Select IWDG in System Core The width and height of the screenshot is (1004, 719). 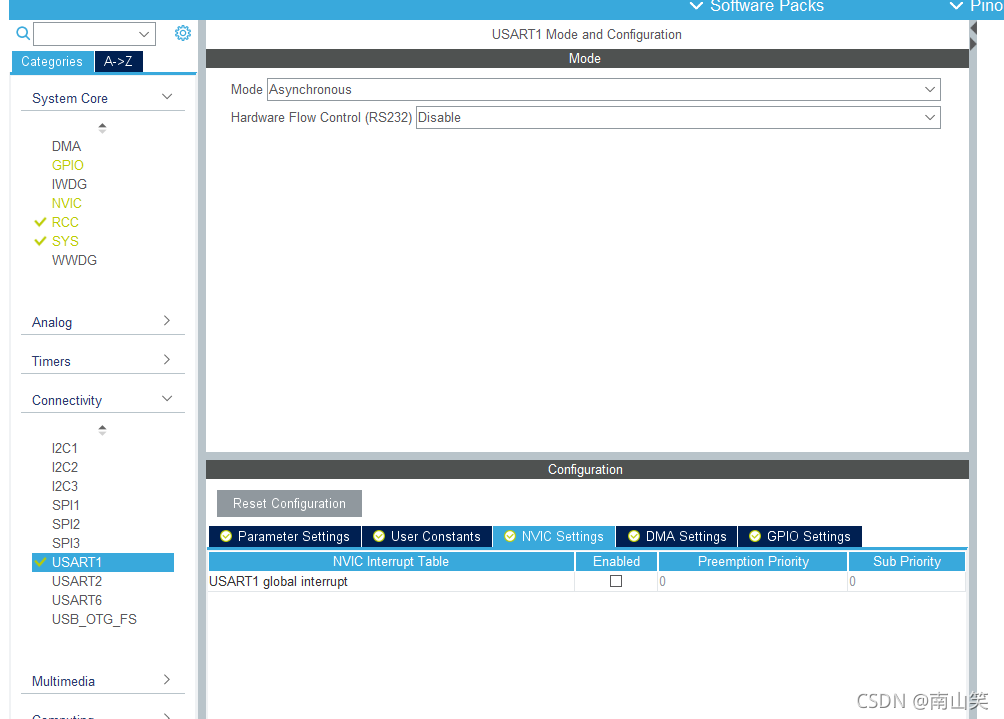[x=69, y=184]
